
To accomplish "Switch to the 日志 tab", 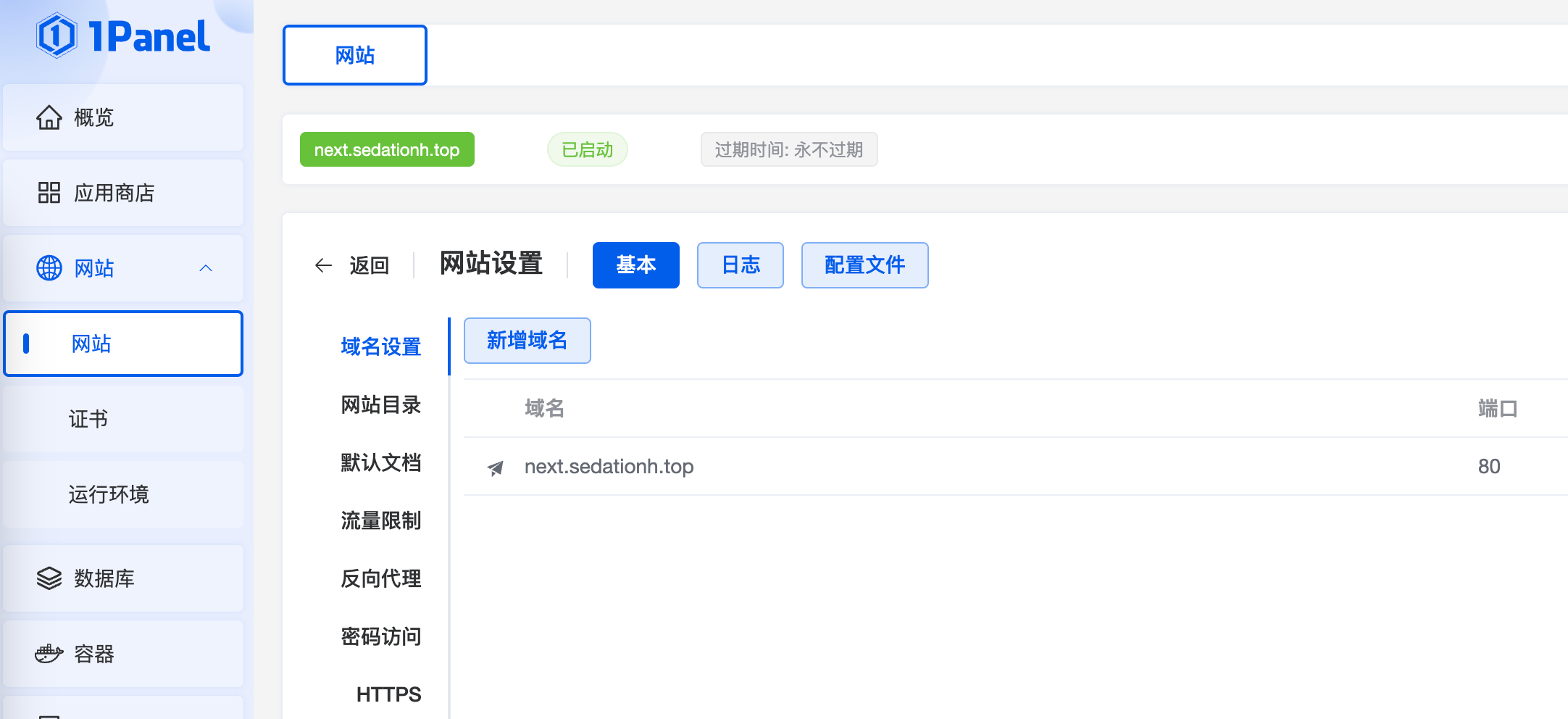I will (x=740, y=265).
